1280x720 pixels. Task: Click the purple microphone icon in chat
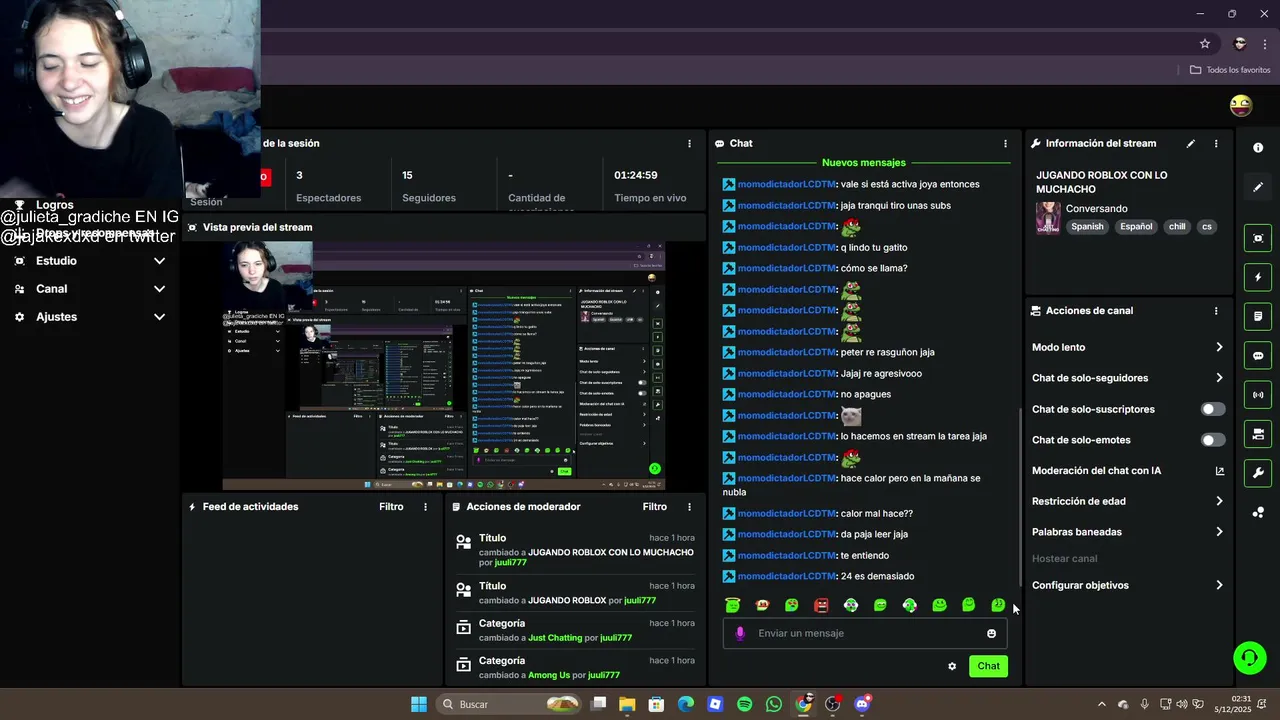pos(740,633)
